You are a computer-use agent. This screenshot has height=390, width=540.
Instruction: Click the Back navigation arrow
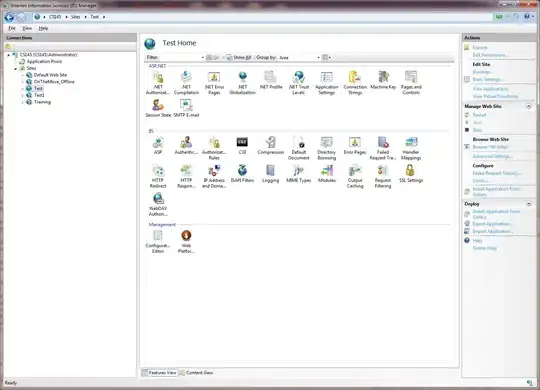tap(9, 17)
